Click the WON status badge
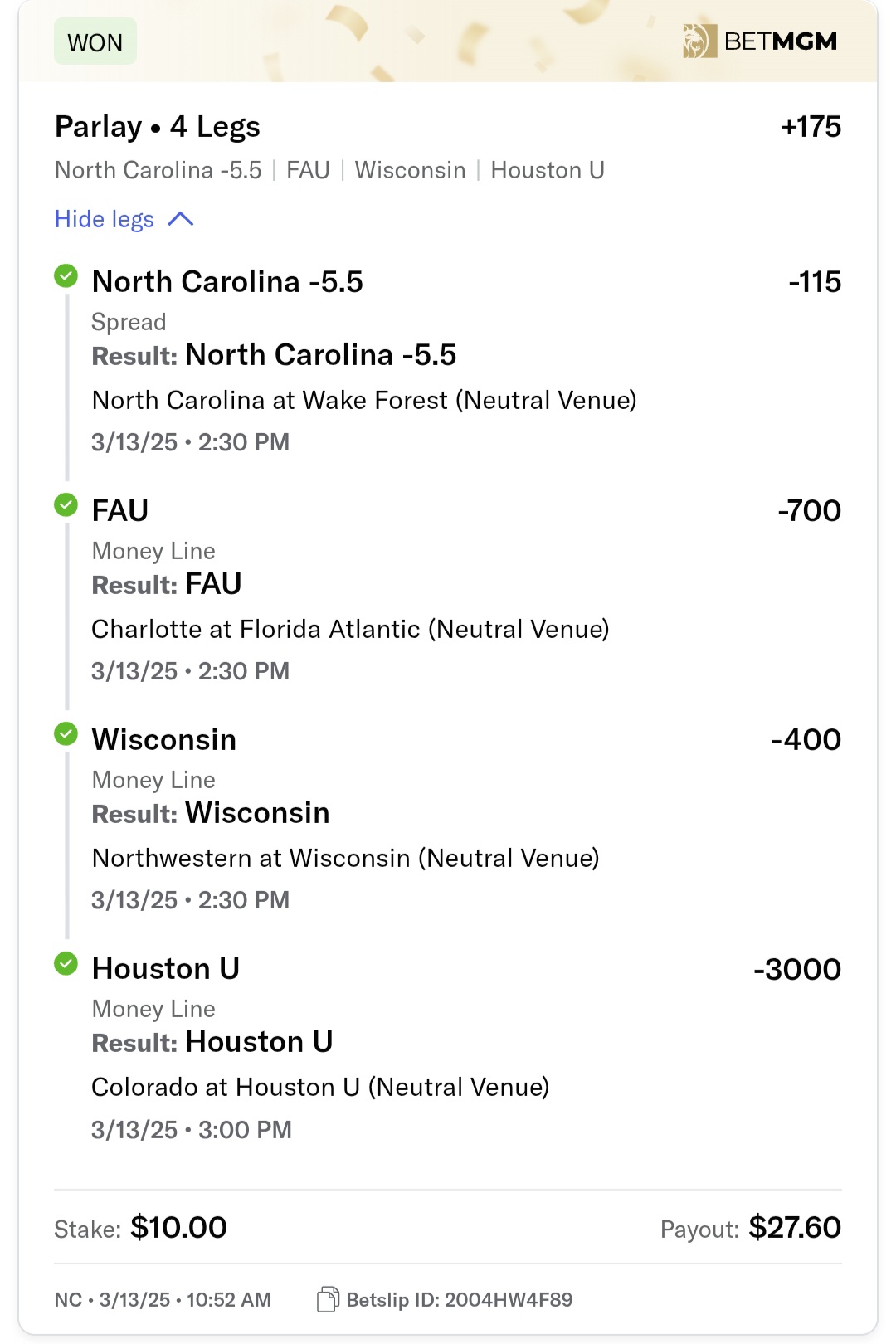 coord(95,42)
